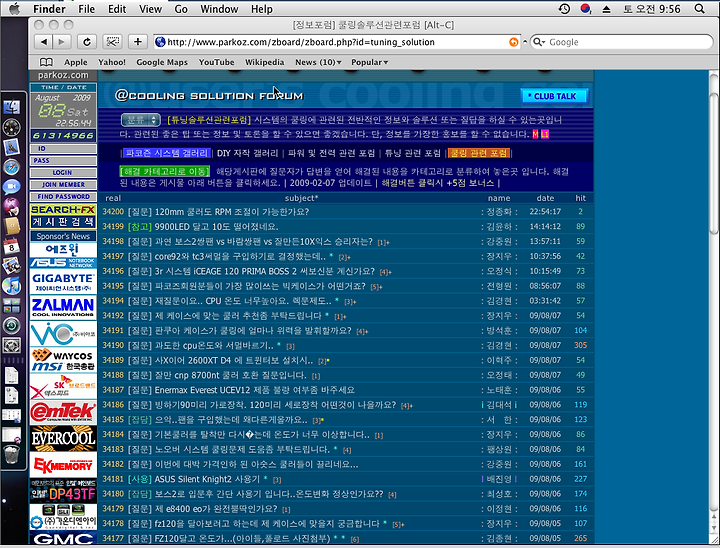Expand the News (10) bookmarks folder

pos(318,62)
